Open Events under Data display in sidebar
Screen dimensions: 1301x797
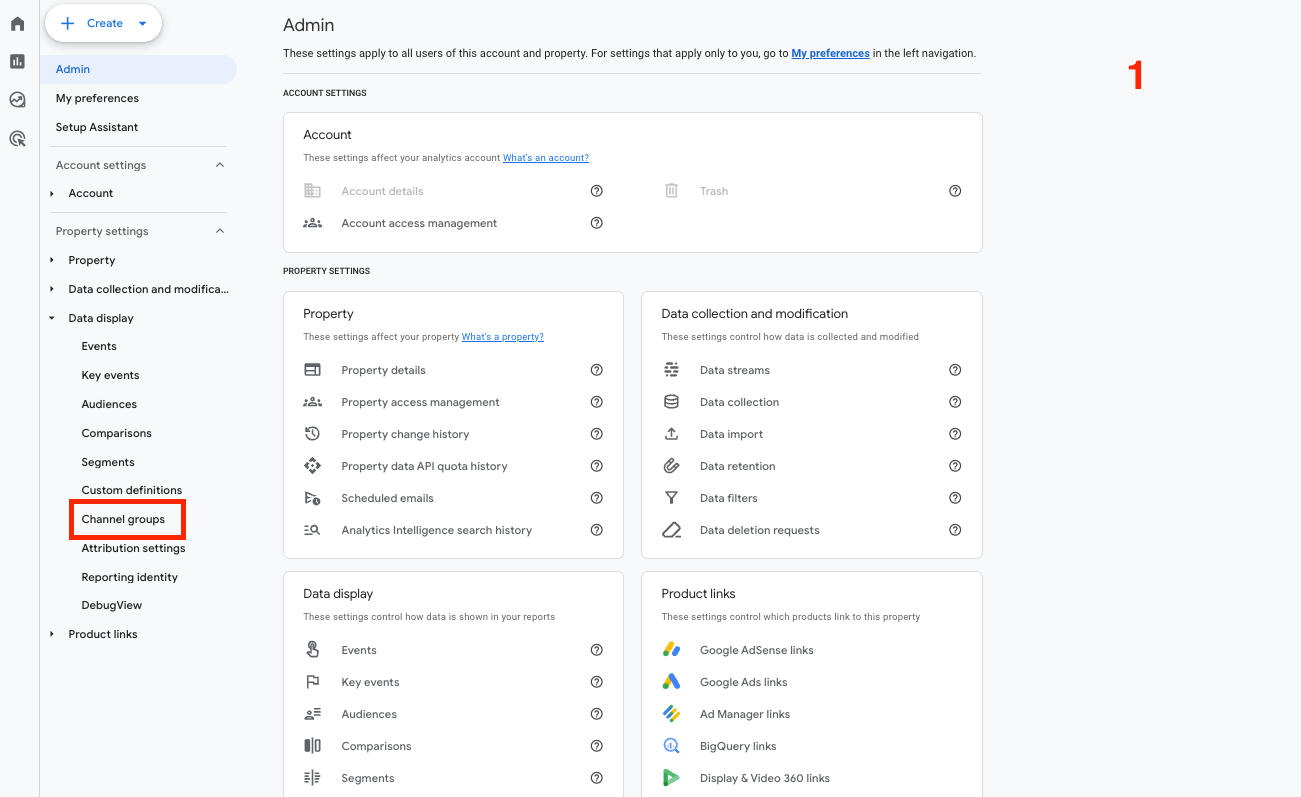click(99, 346)
